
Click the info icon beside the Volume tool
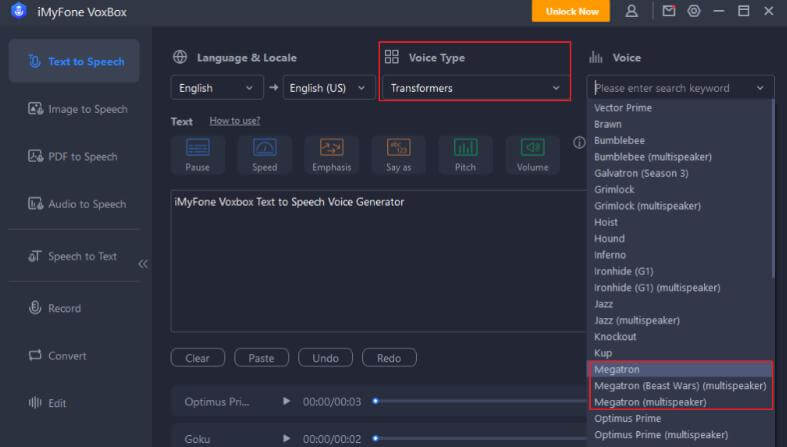[579, 142]
